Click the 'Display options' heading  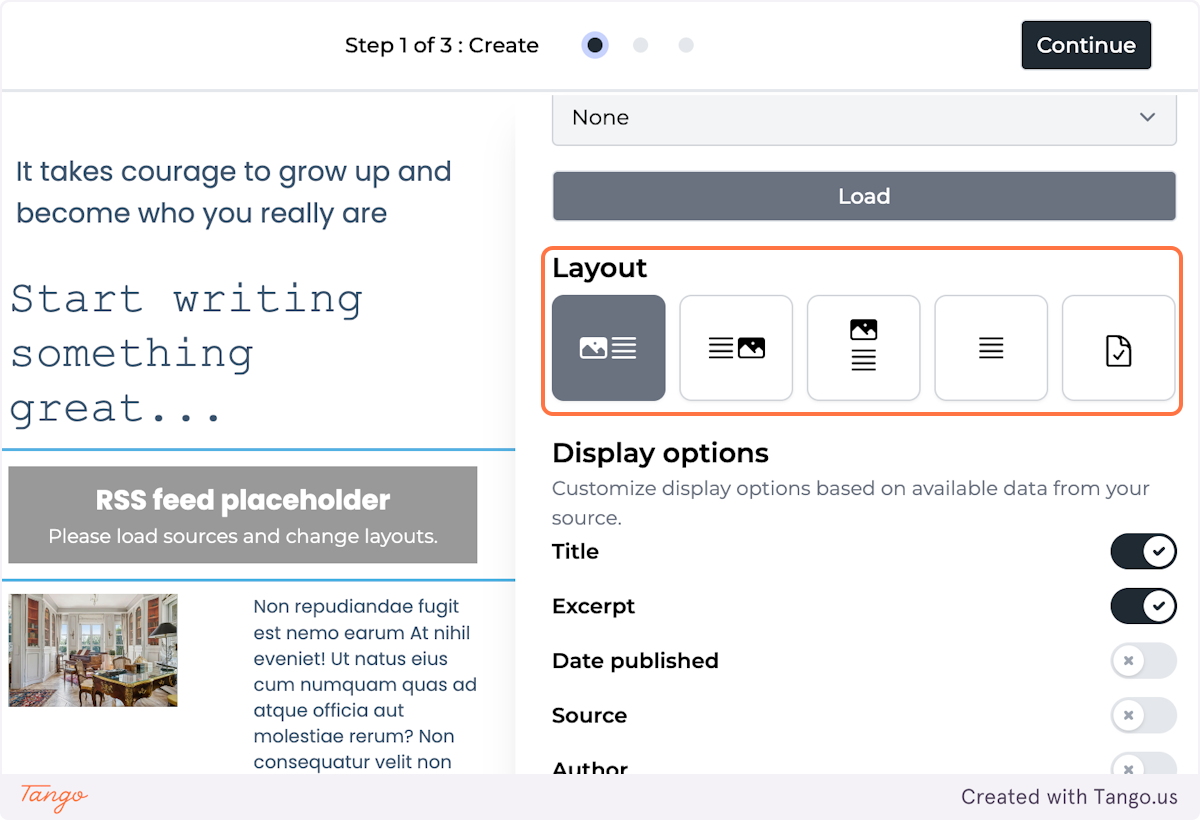(x=660, y=453)
